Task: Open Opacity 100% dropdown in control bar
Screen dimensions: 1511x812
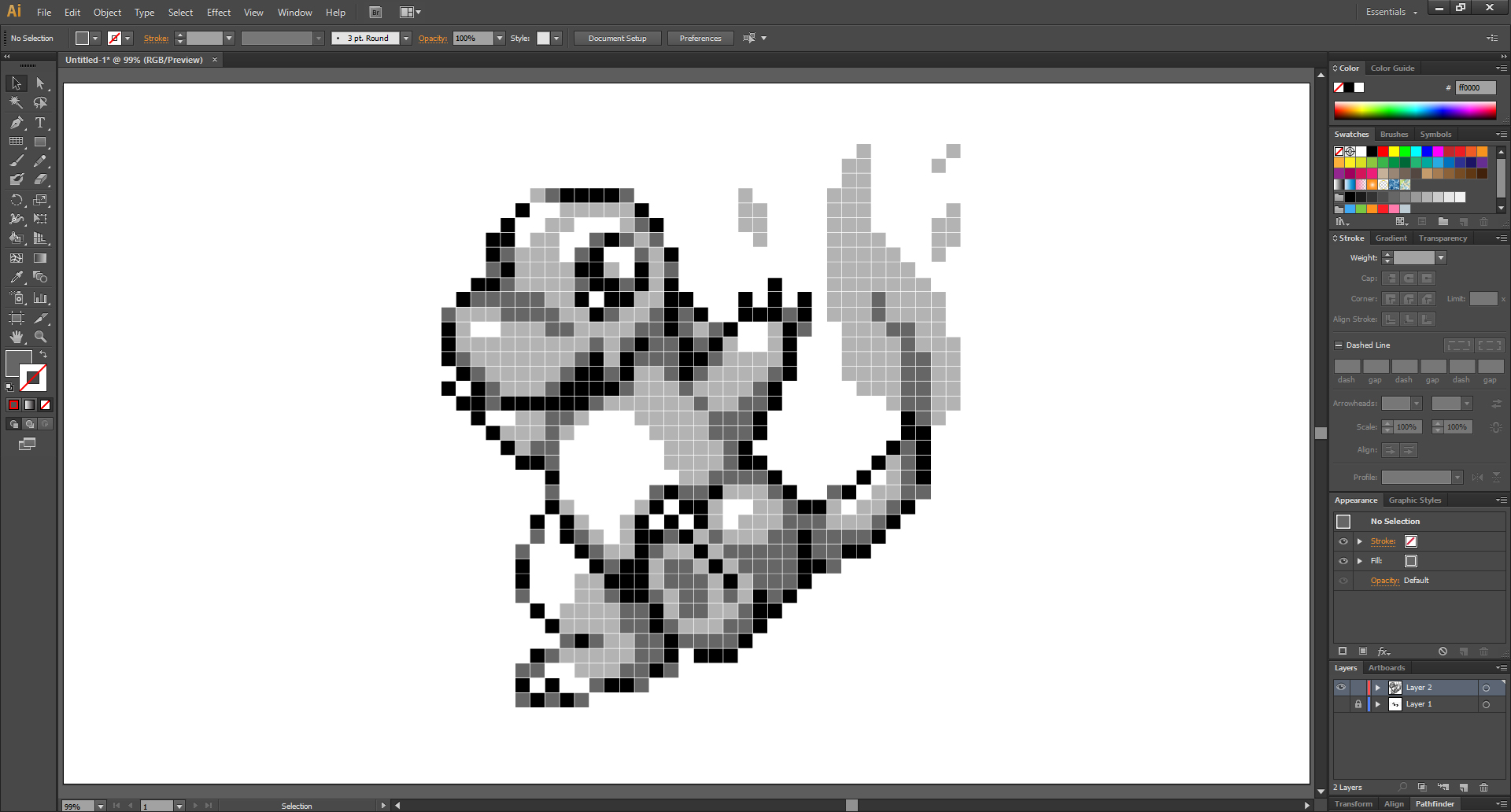Action: point(500,39)
